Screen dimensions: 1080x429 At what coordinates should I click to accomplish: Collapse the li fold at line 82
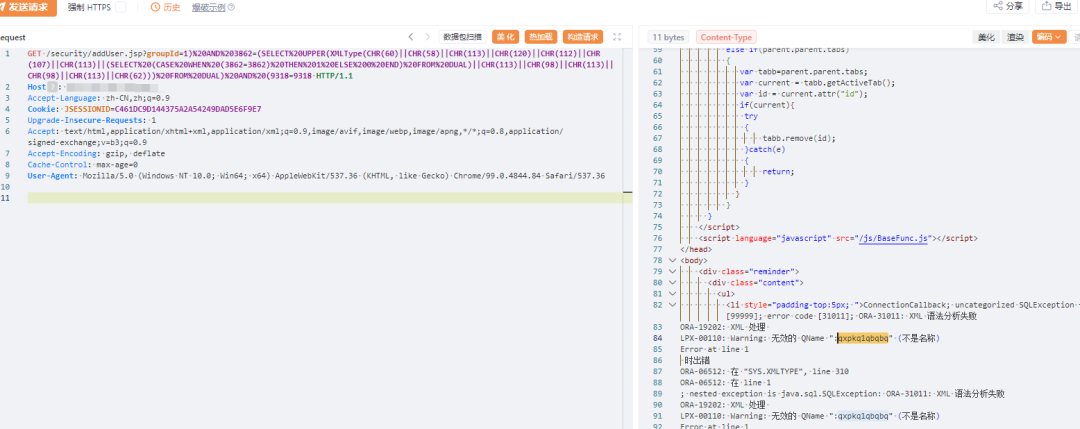(x=672, y=305)
